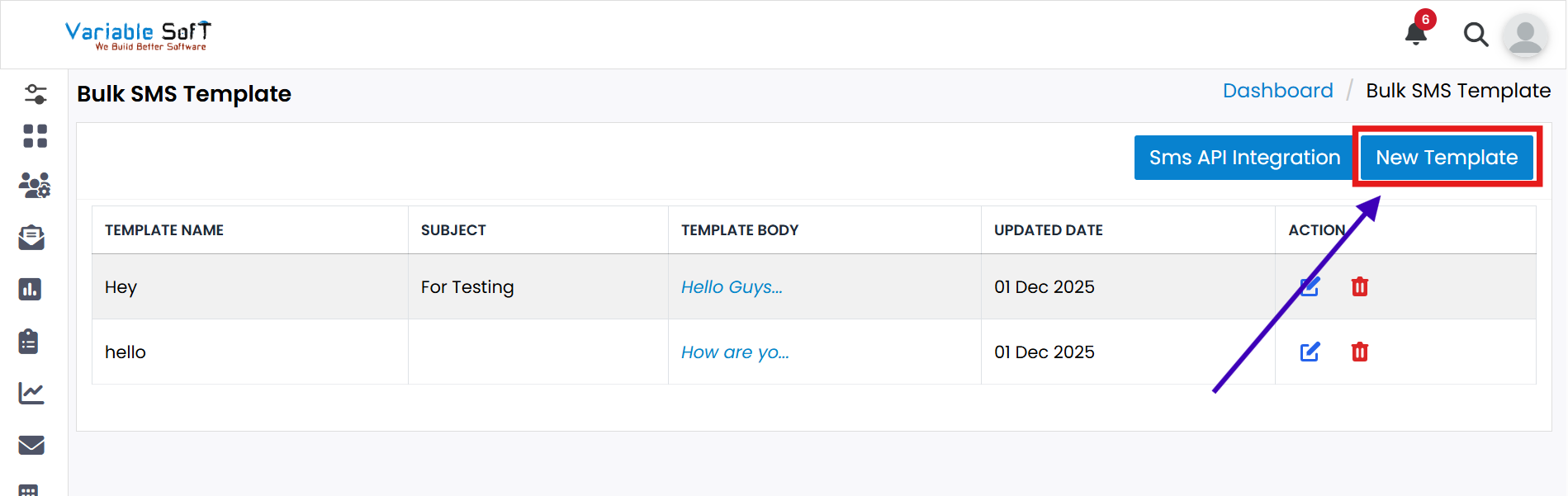Click the open envelope icon in sidebar

[31, 238]
